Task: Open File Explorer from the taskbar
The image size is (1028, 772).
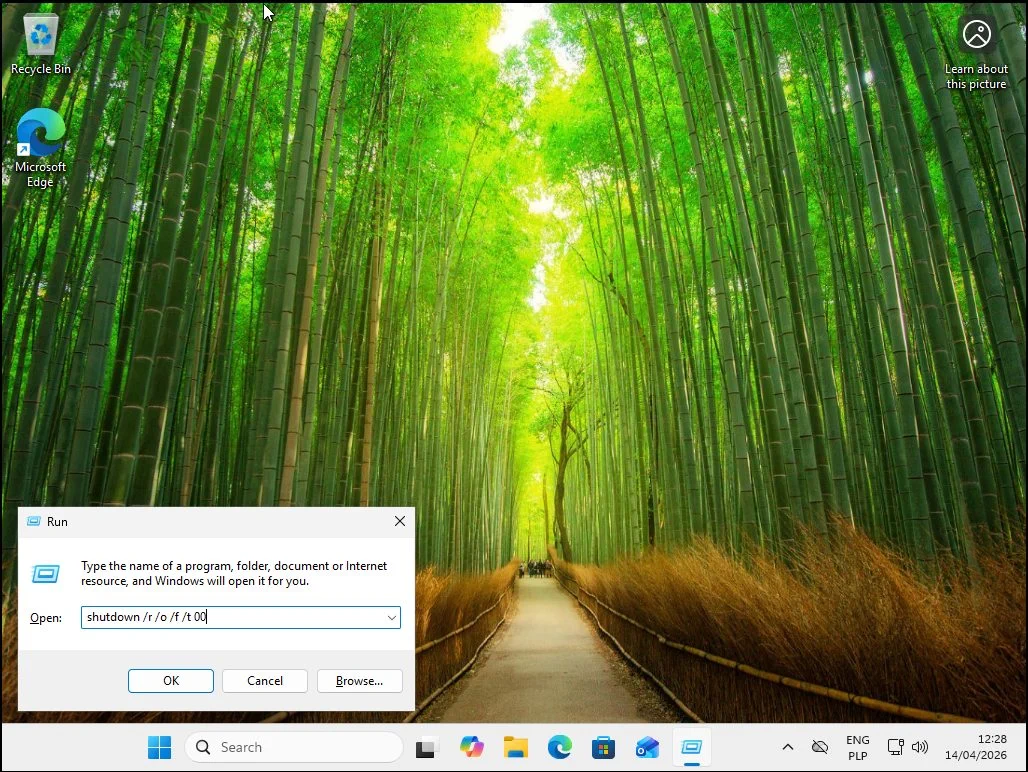Action: pyautogui.click(x=515, y=747)
